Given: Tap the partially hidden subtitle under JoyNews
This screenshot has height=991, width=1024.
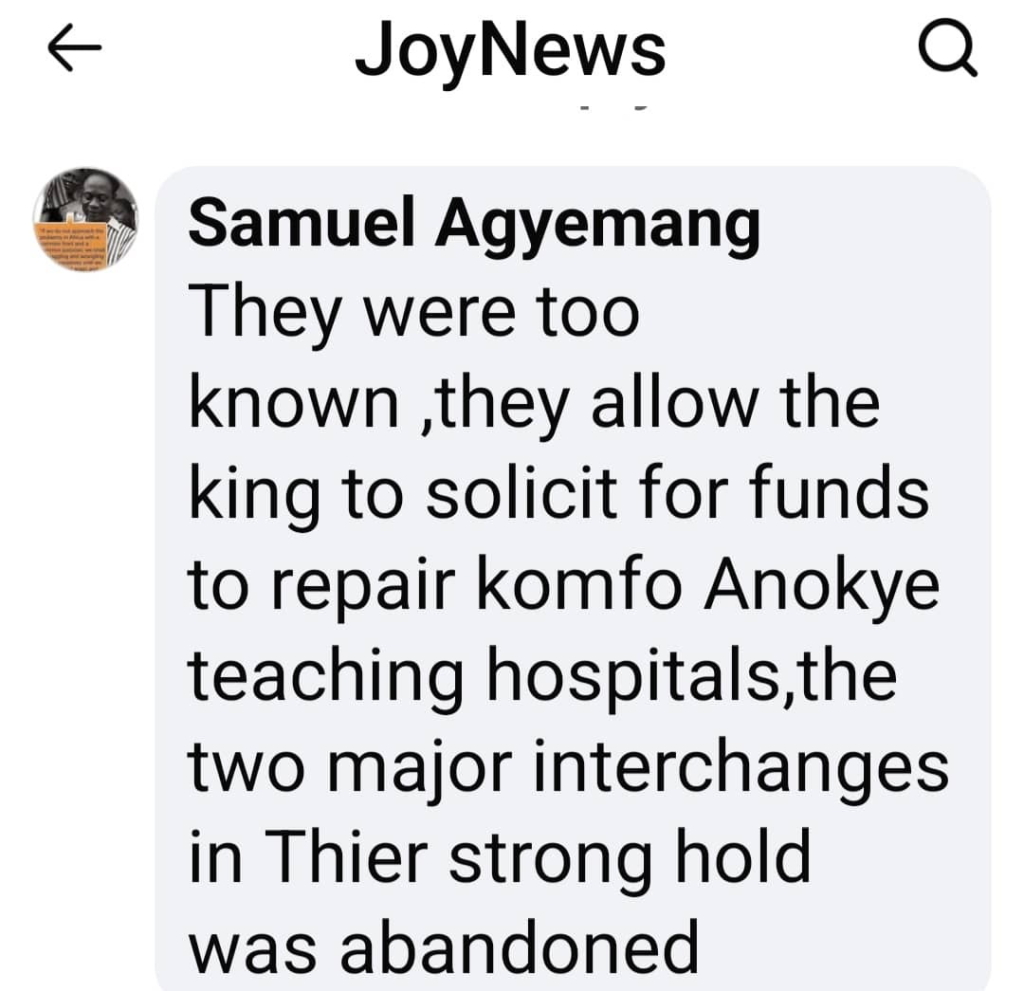Looking at the screenshot, I should [x=614, y=106].
